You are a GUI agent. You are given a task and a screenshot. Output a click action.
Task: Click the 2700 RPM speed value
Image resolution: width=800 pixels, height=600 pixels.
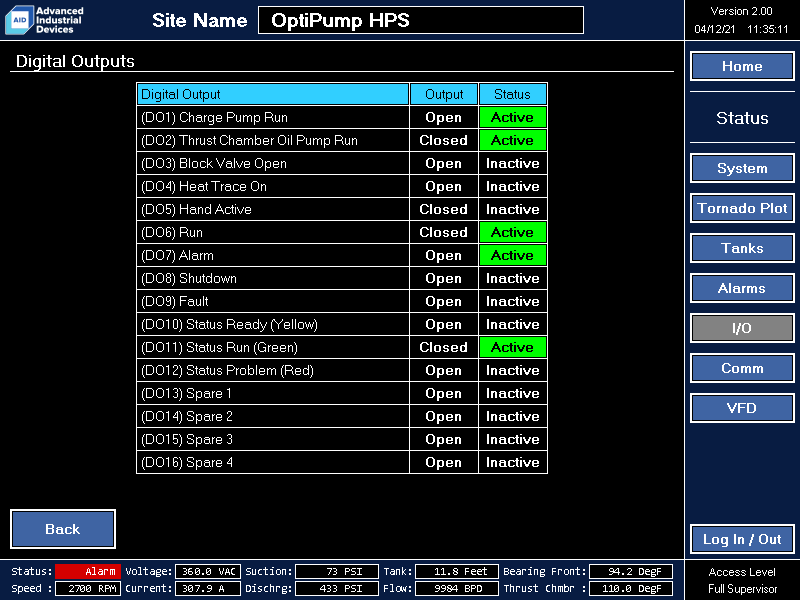coord(88,588)
